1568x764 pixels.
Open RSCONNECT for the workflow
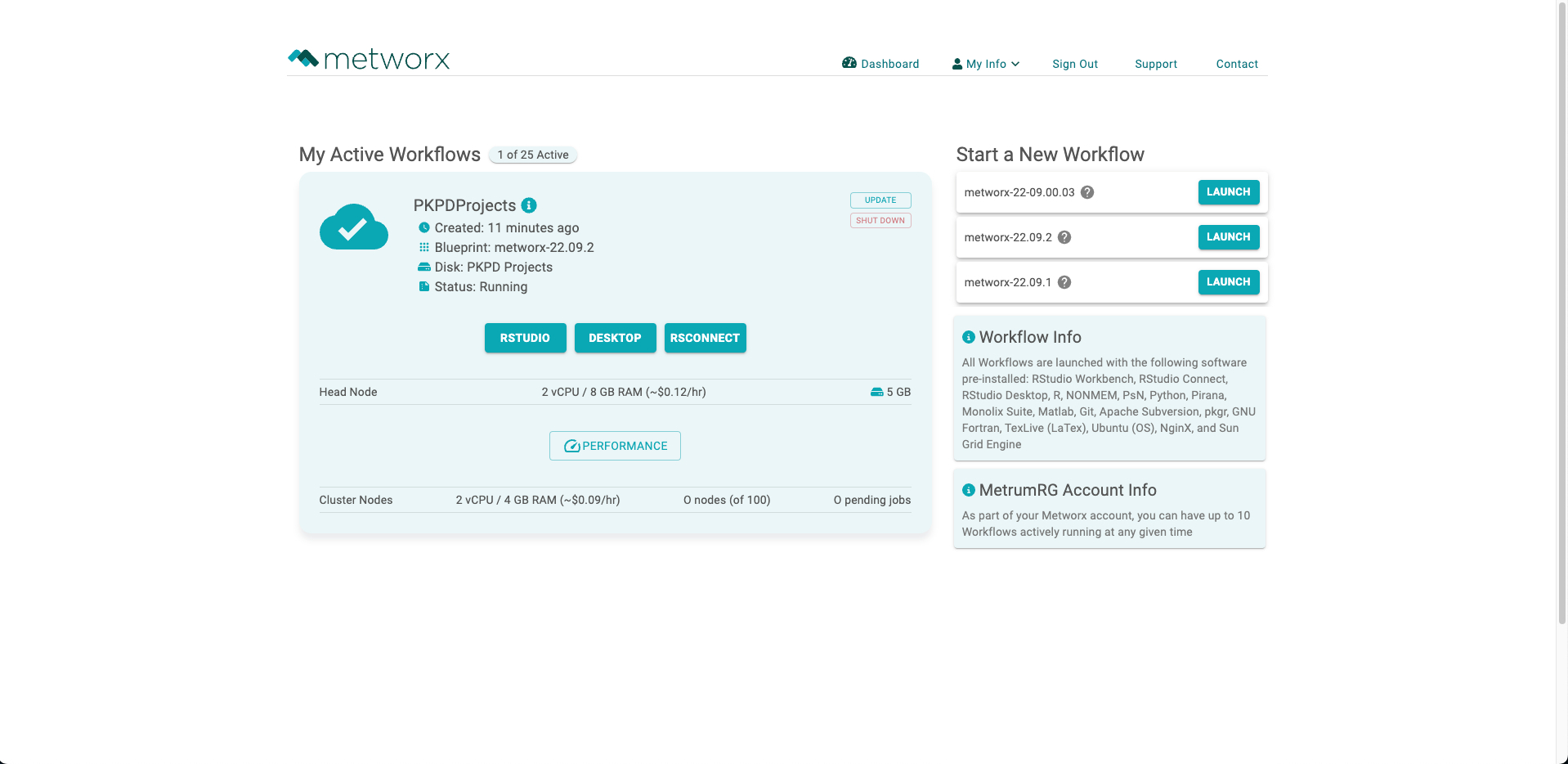(x=706, y=338)
